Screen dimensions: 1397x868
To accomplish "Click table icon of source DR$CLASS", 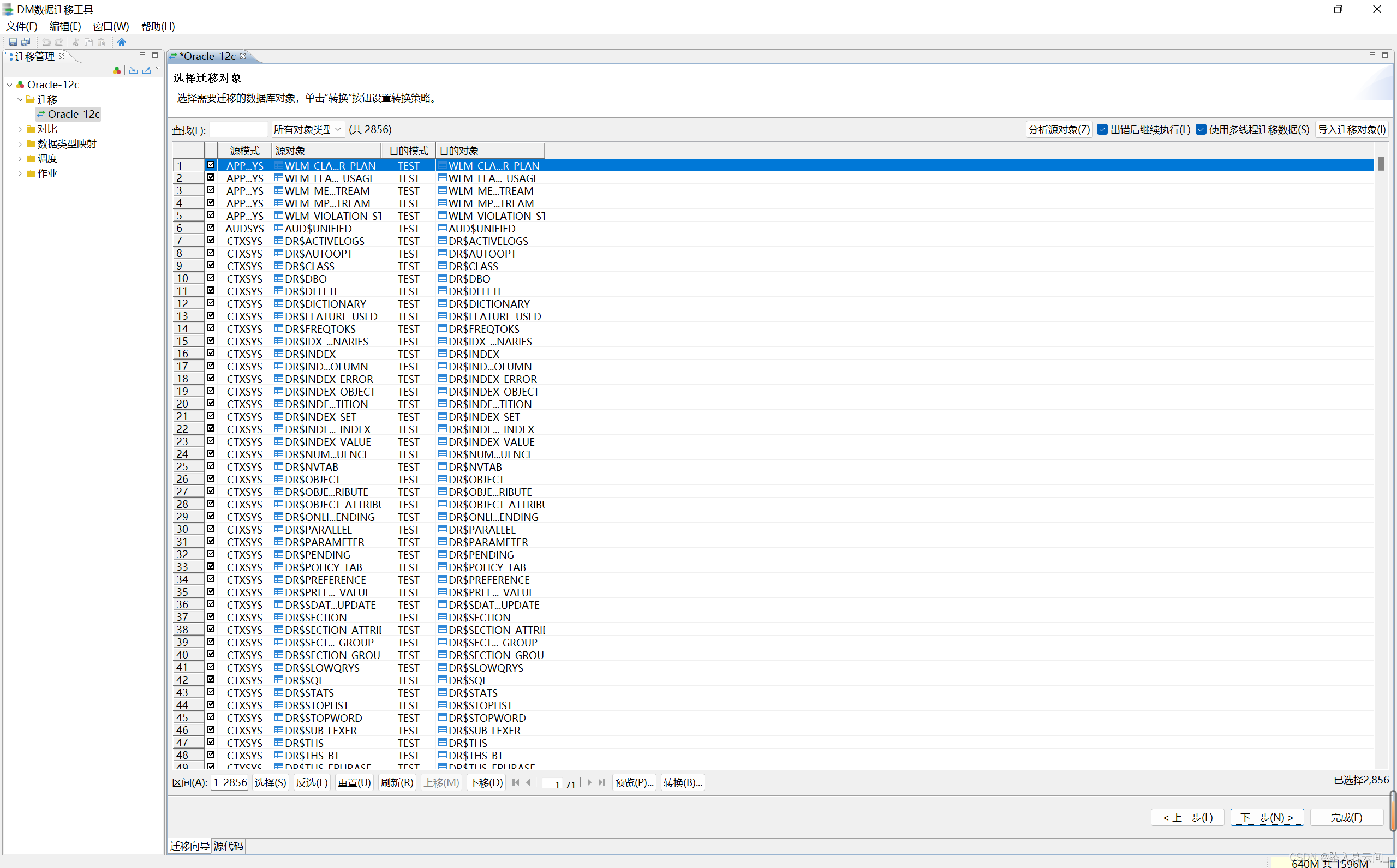I will tap(279, 266).
